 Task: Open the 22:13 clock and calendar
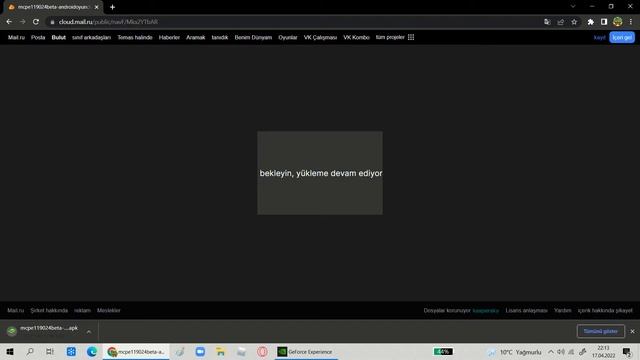pos(604,351)
